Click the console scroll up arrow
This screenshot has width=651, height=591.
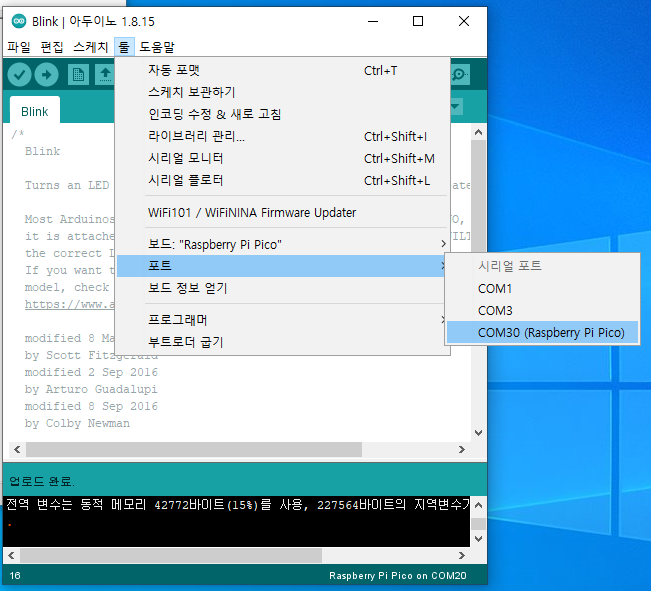478,505
